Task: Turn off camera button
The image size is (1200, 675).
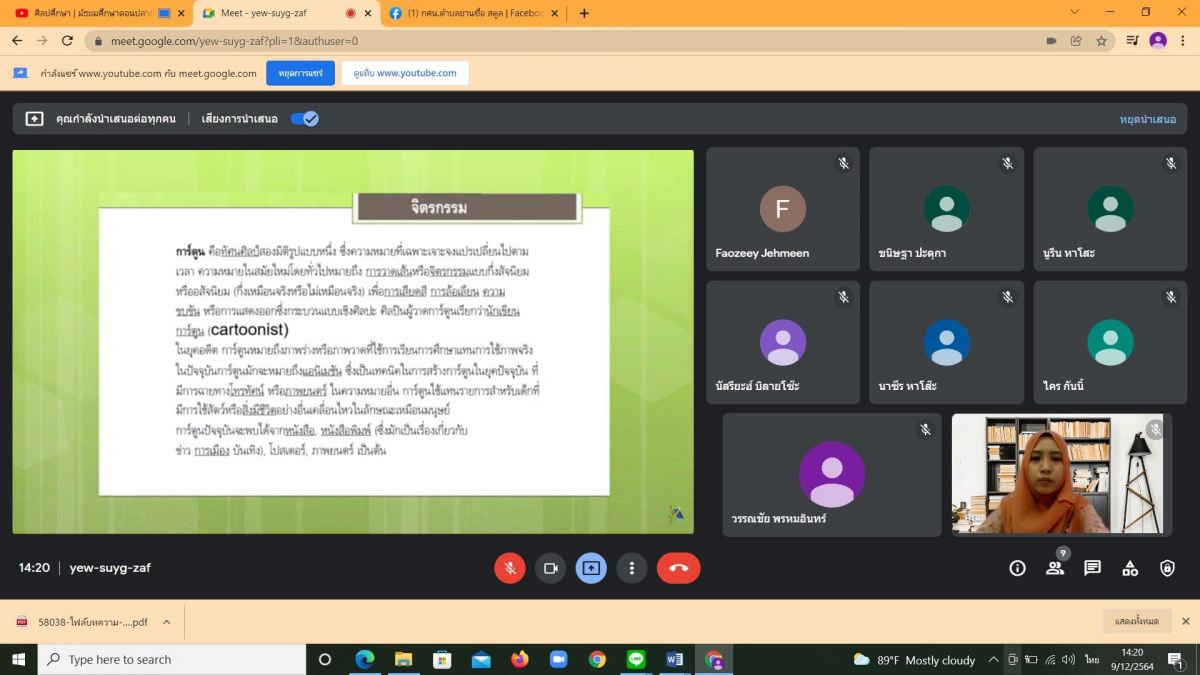Action: (x=550, y=568)
